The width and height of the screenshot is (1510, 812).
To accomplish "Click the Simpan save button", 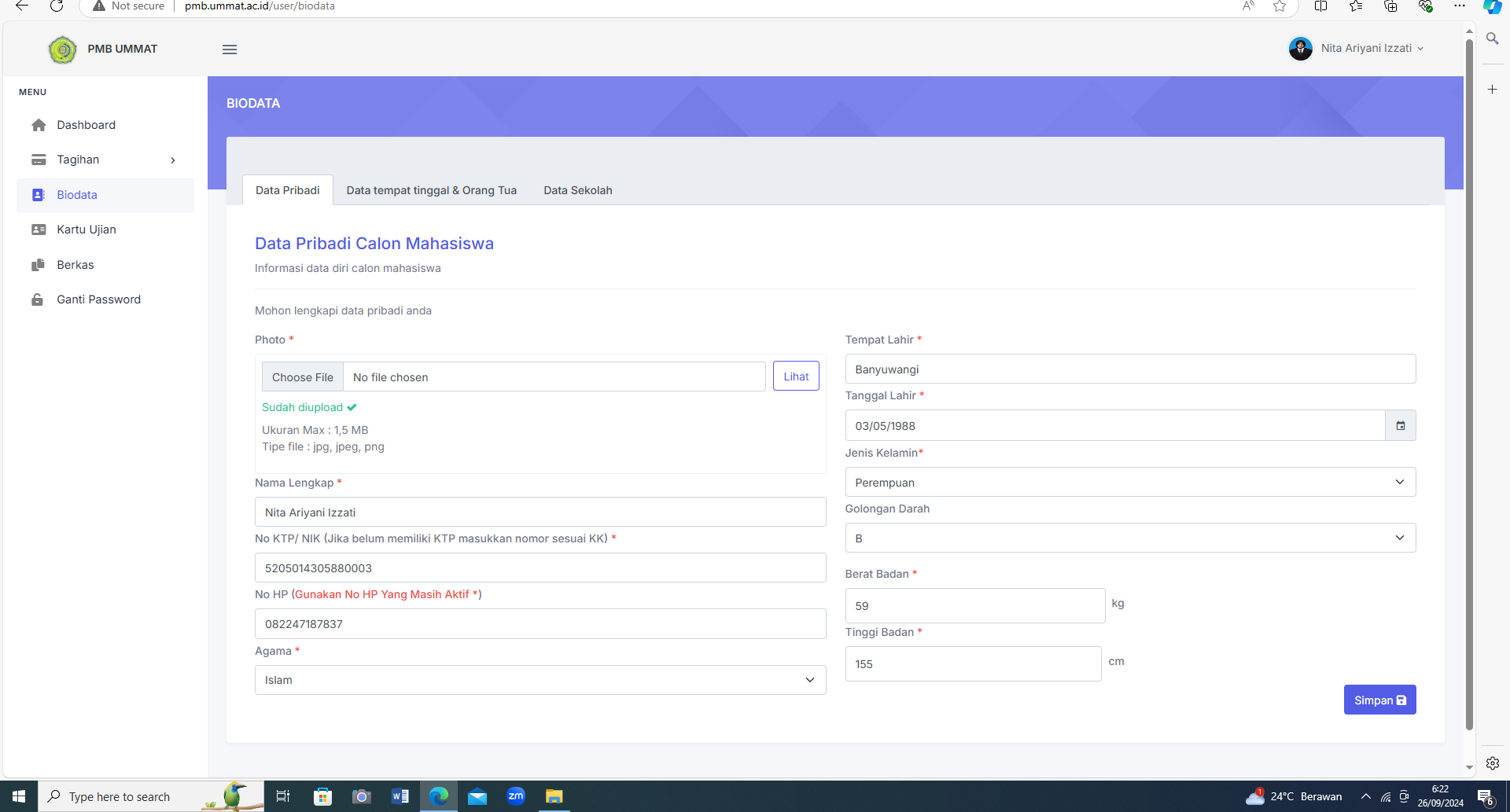I will 1379,700.
